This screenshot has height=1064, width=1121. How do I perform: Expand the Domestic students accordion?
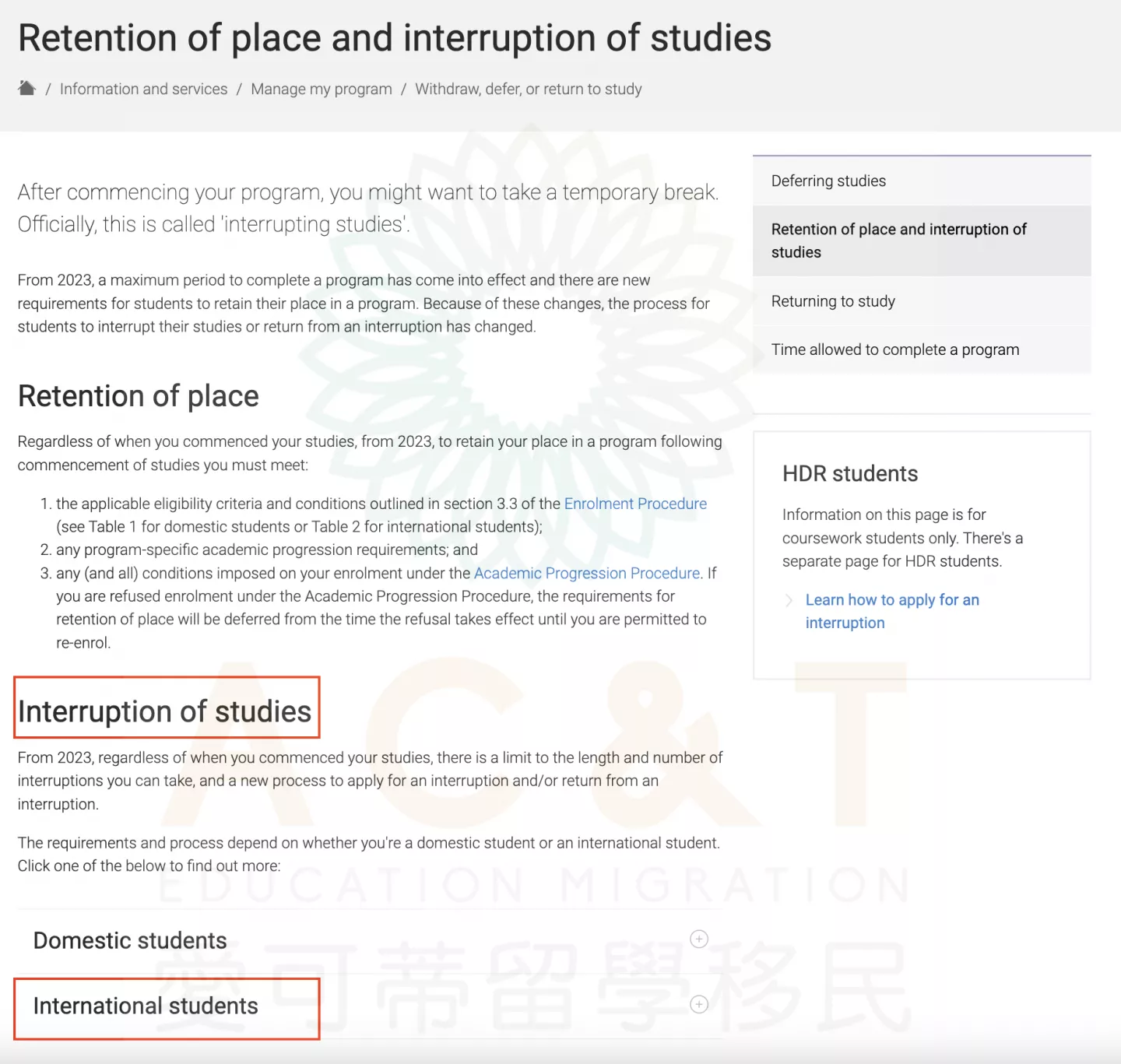(x=370, y=940)
